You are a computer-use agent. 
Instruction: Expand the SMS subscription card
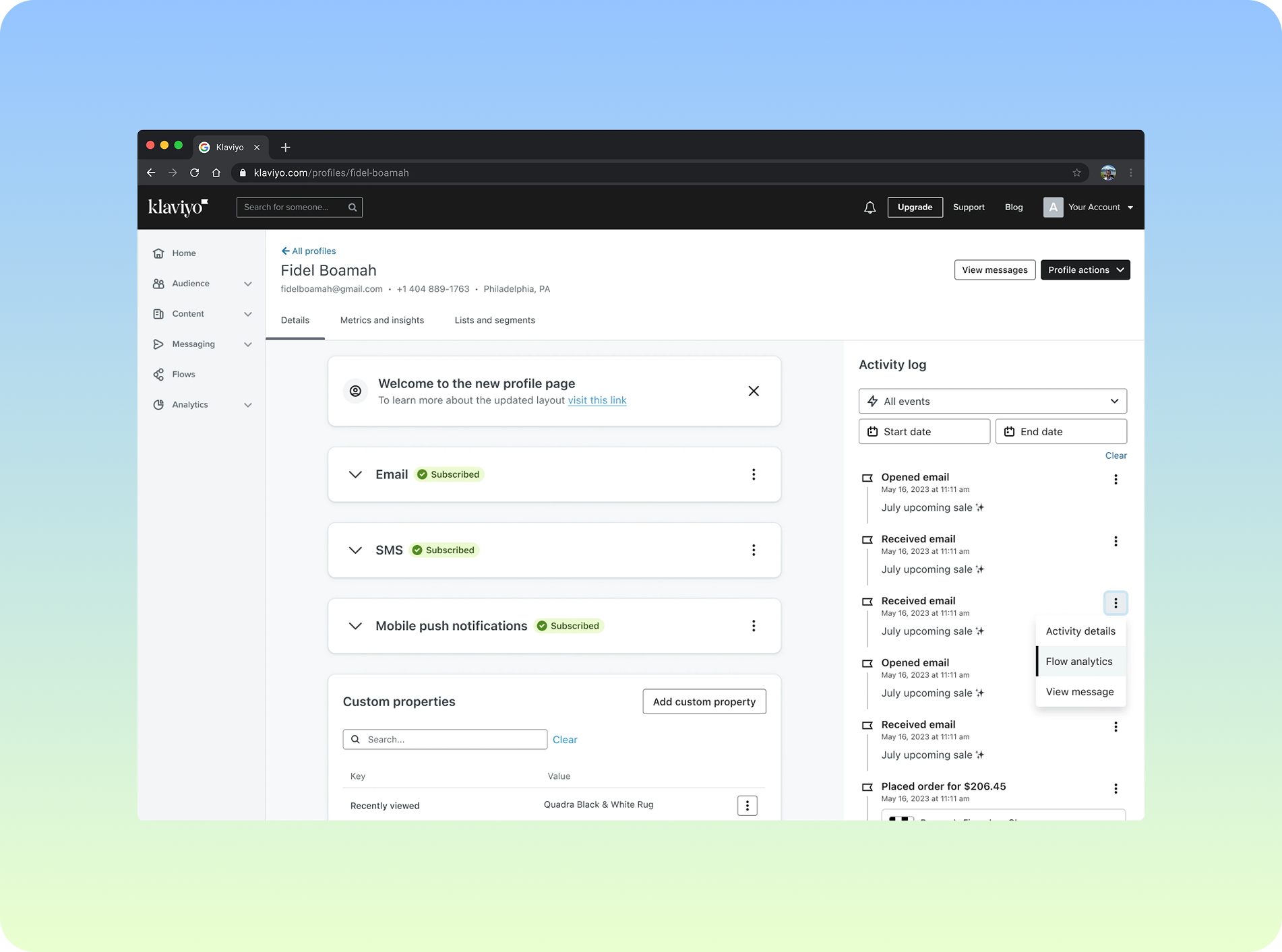tap(355, 550)
